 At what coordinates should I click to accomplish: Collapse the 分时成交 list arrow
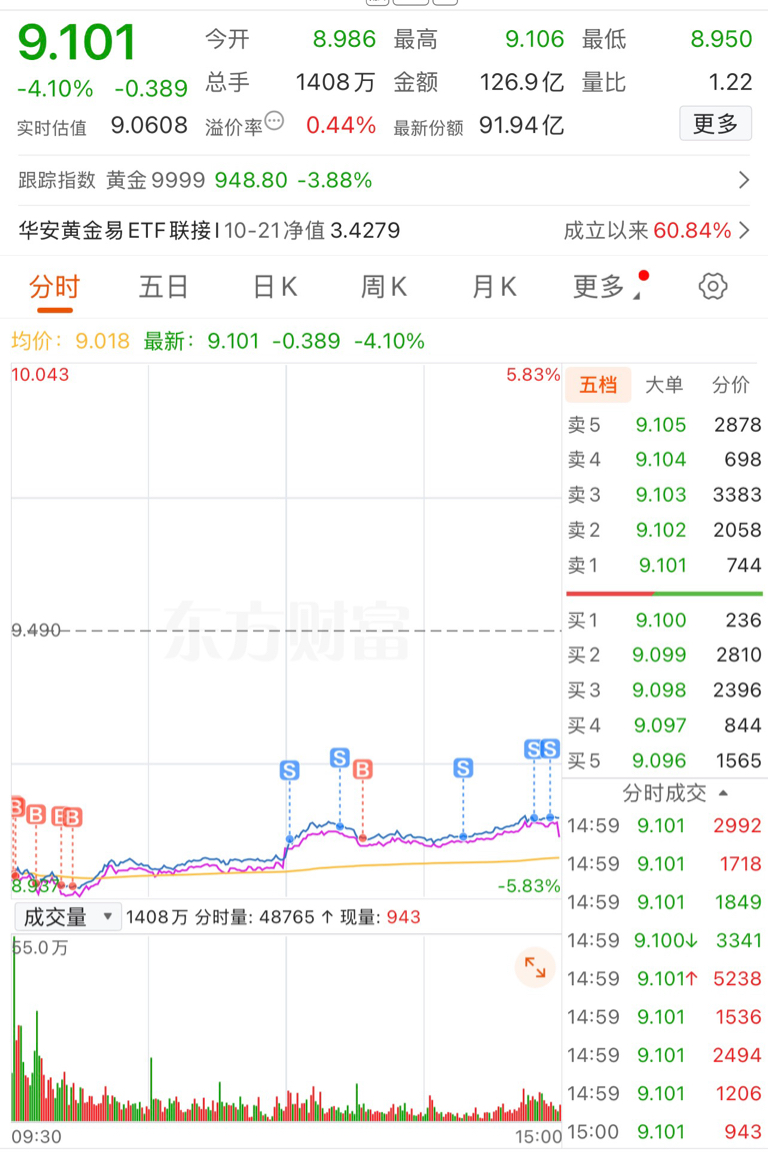[723, 793]
